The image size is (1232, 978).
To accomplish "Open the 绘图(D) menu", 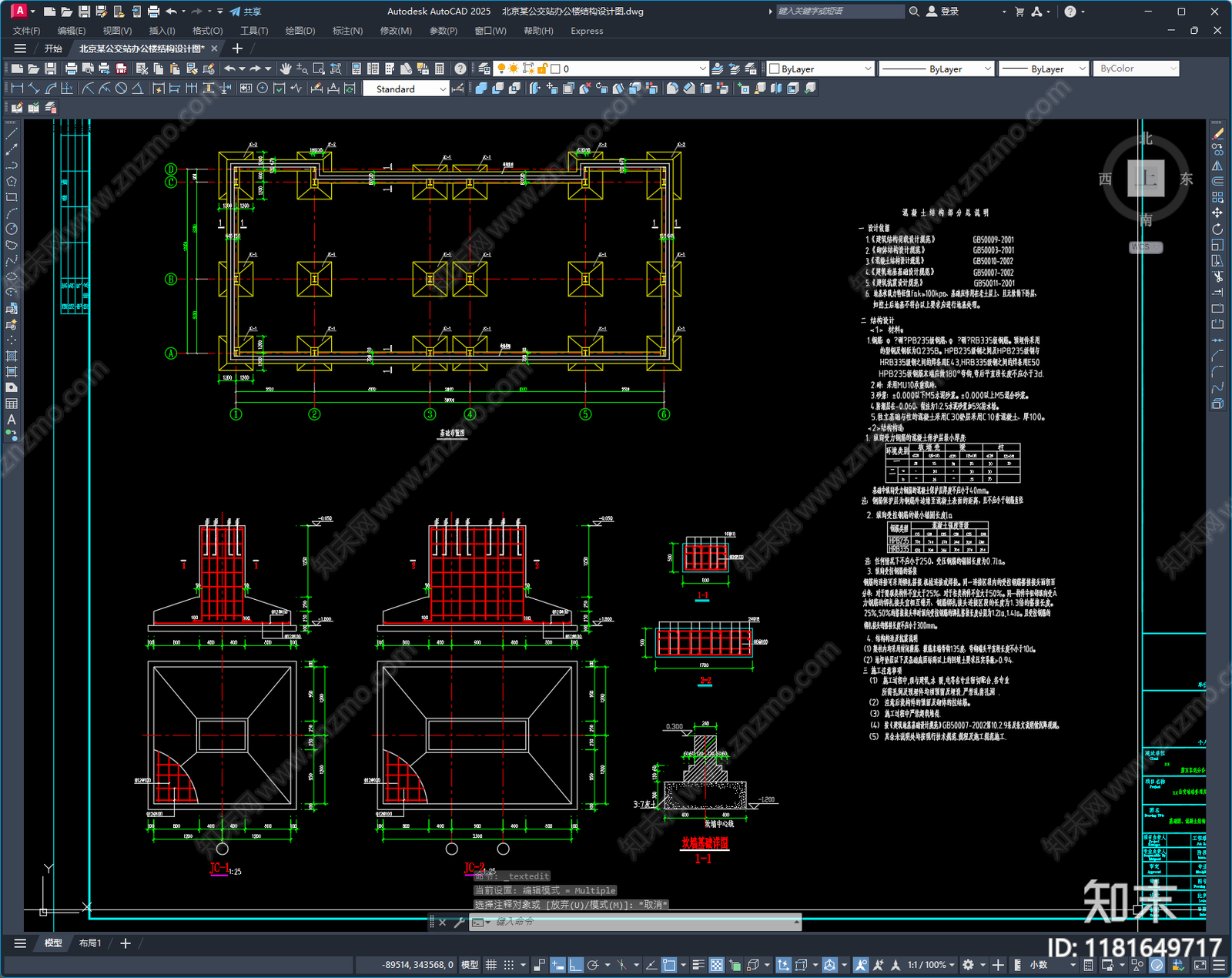I will click(x=300, y=31).
